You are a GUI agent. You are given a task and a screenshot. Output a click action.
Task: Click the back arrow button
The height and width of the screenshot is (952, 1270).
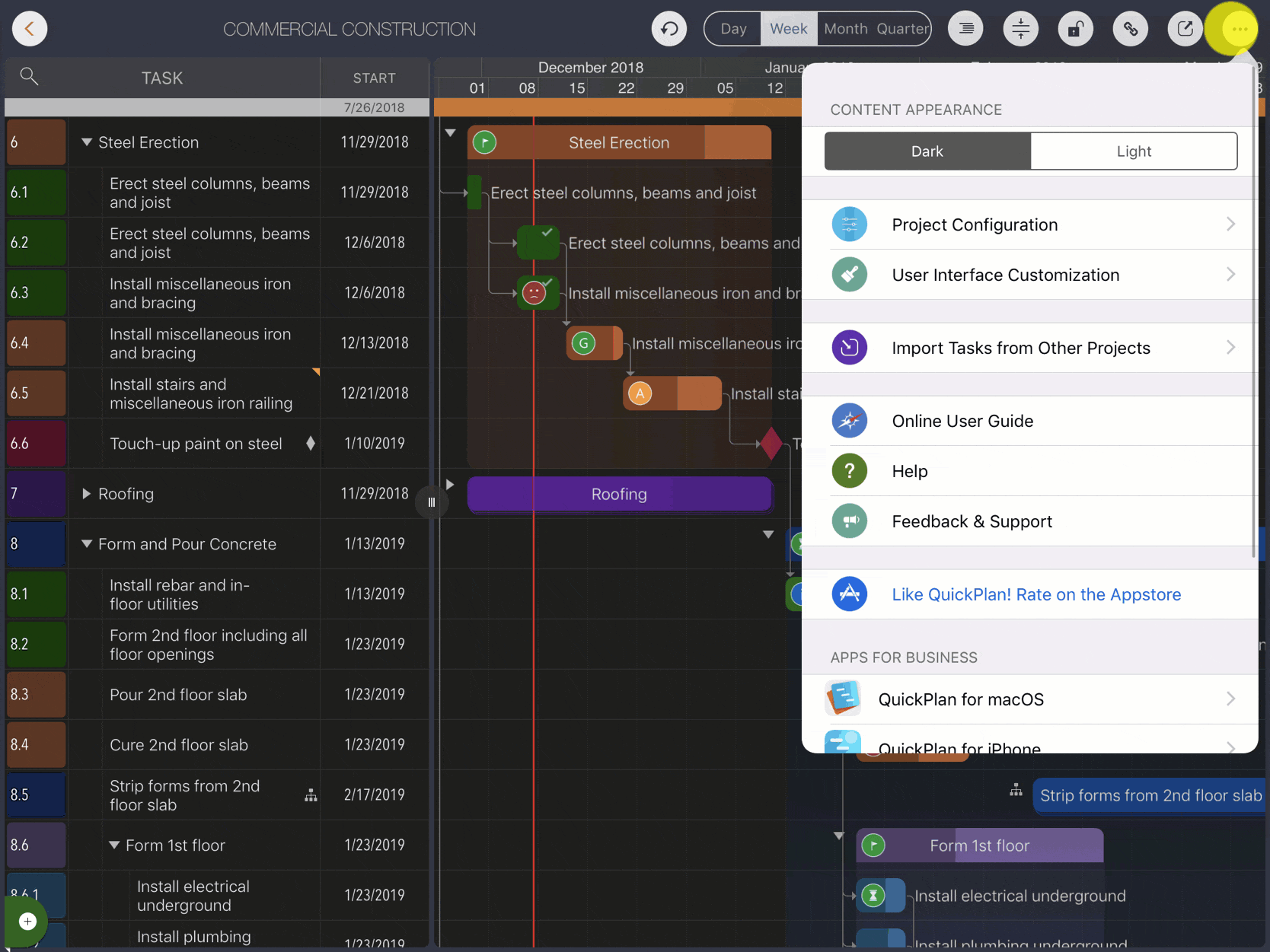(x=30, y=29)
